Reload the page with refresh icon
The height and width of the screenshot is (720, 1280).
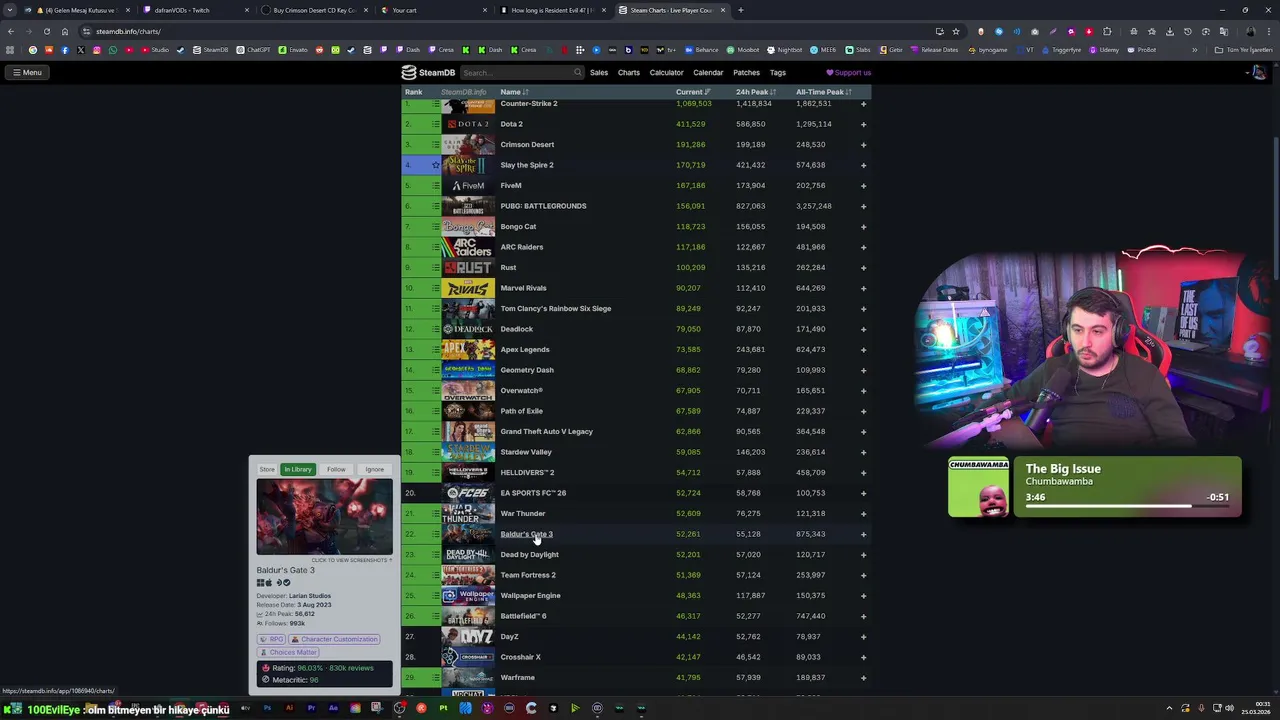[46, 31]
